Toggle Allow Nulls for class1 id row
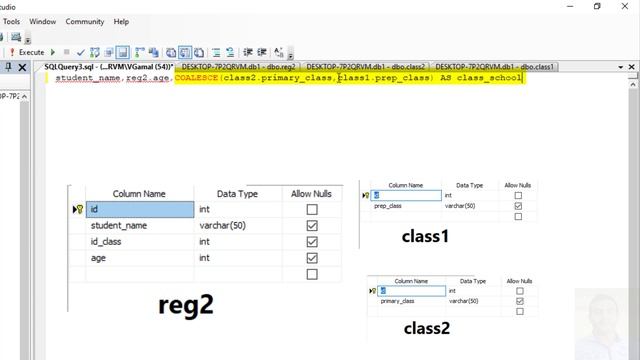 518,196
